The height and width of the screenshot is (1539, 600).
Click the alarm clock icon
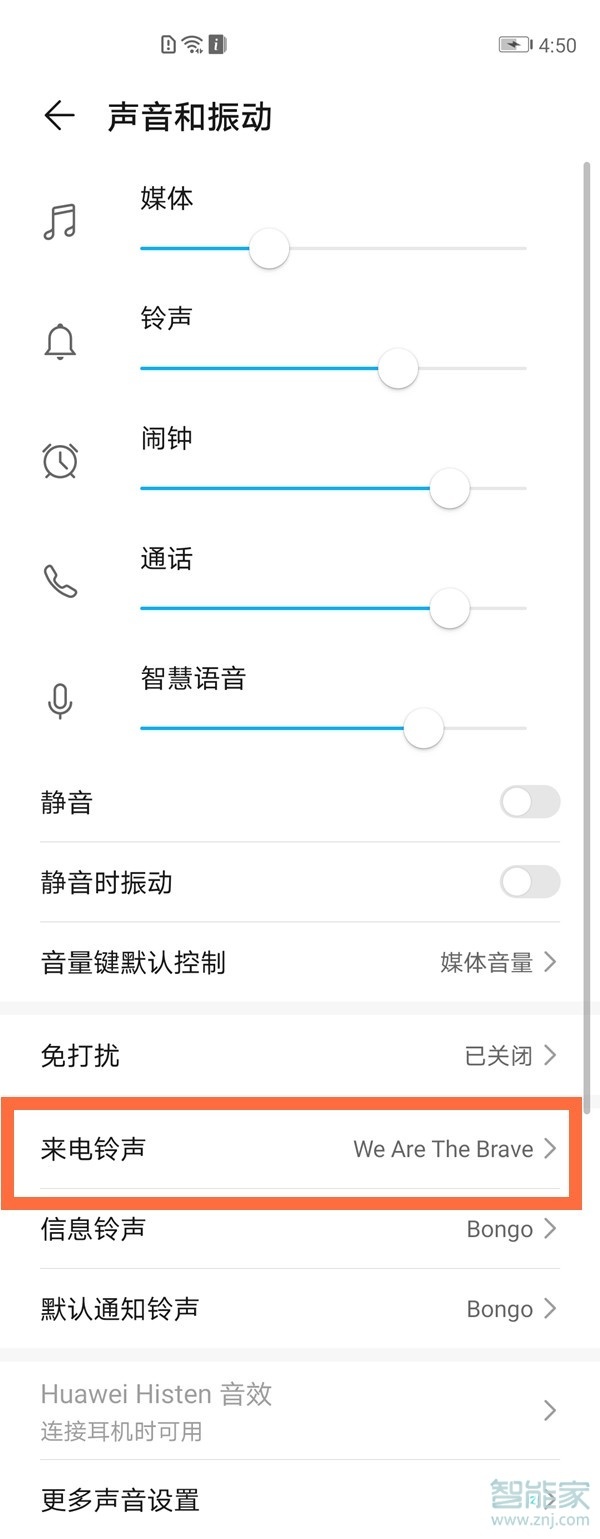click(x=60, y=461)
